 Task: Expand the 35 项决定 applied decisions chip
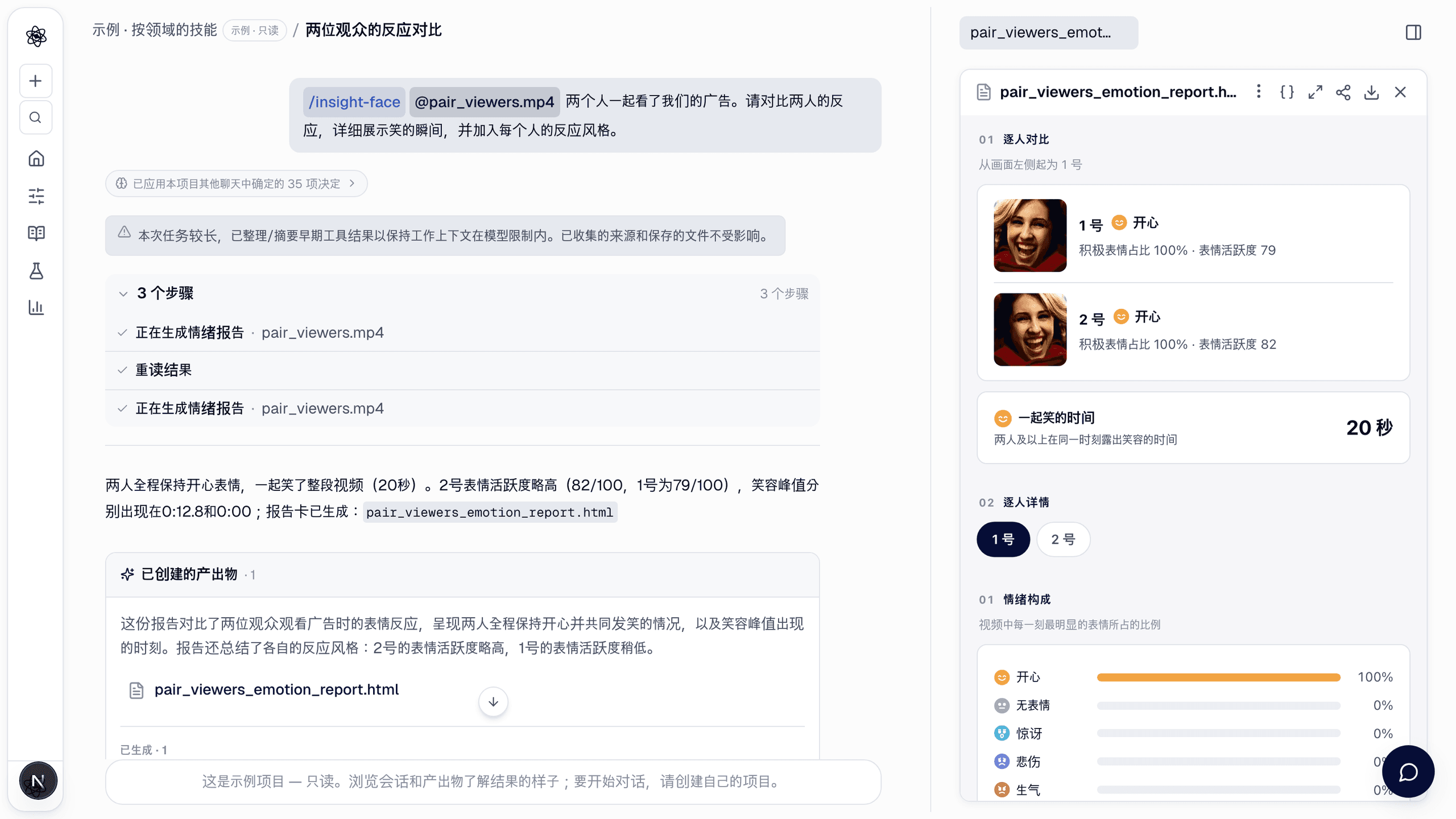pyautogui.click(x=236, y=184)
